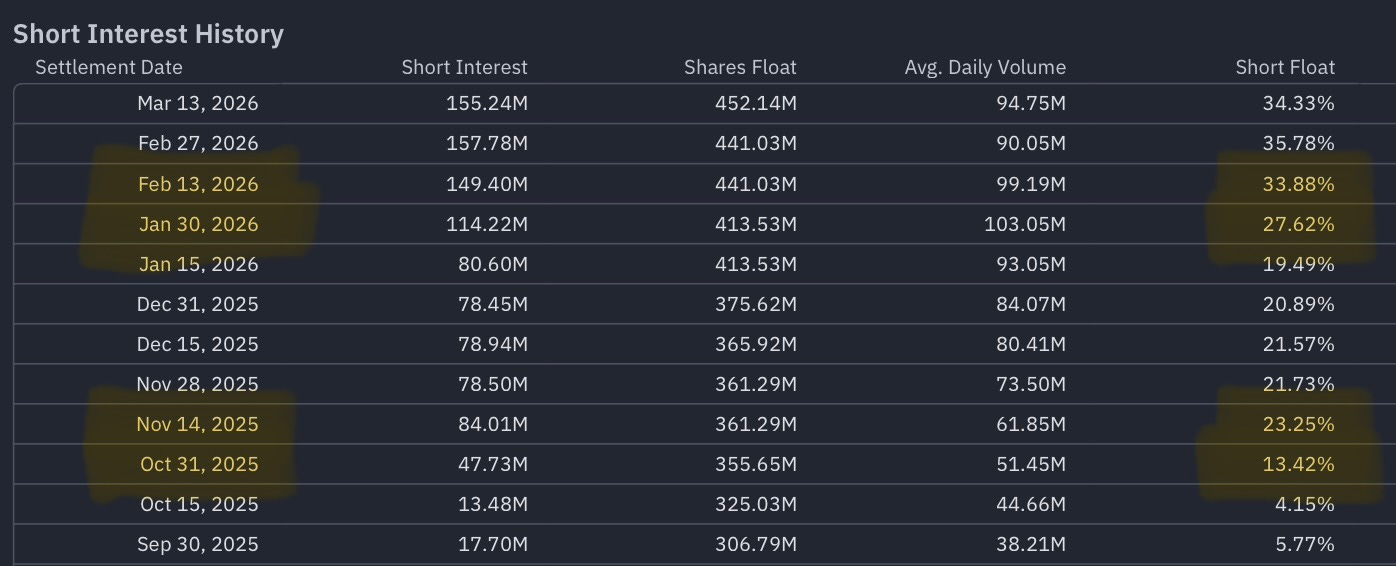Select the 452.14M shares float cell
1396x566 pixels.
(x=754, y=104)
